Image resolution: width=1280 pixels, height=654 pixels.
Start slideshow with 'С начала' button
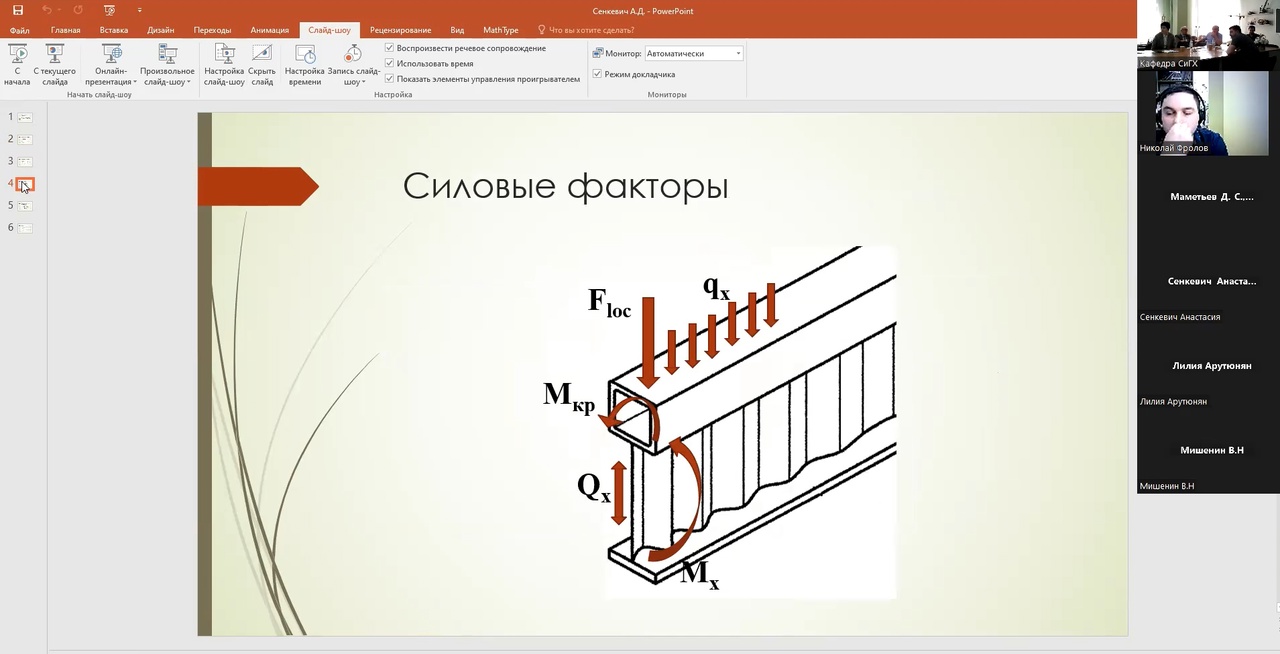click(17, 65)
